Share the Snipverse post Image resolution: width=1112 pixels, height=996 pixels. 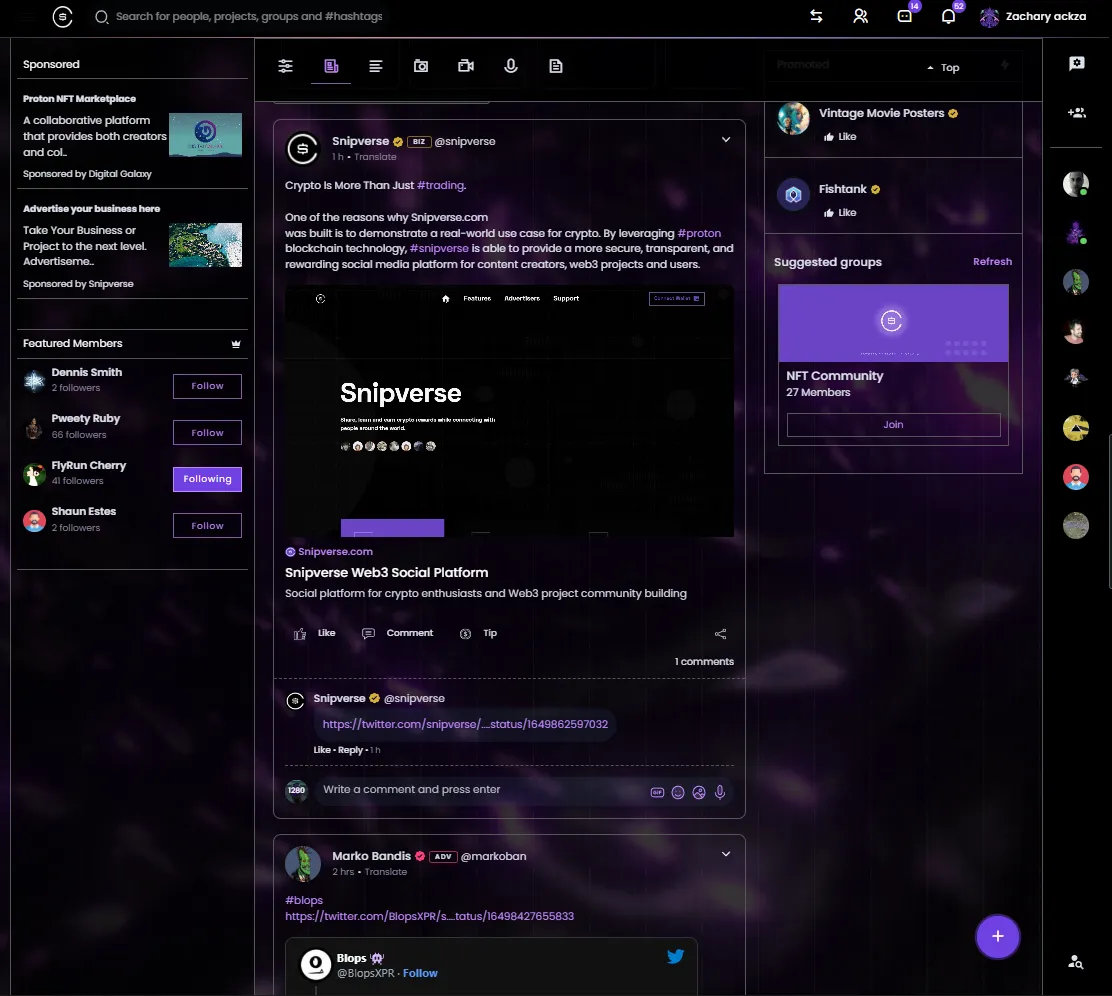[721, 634]
